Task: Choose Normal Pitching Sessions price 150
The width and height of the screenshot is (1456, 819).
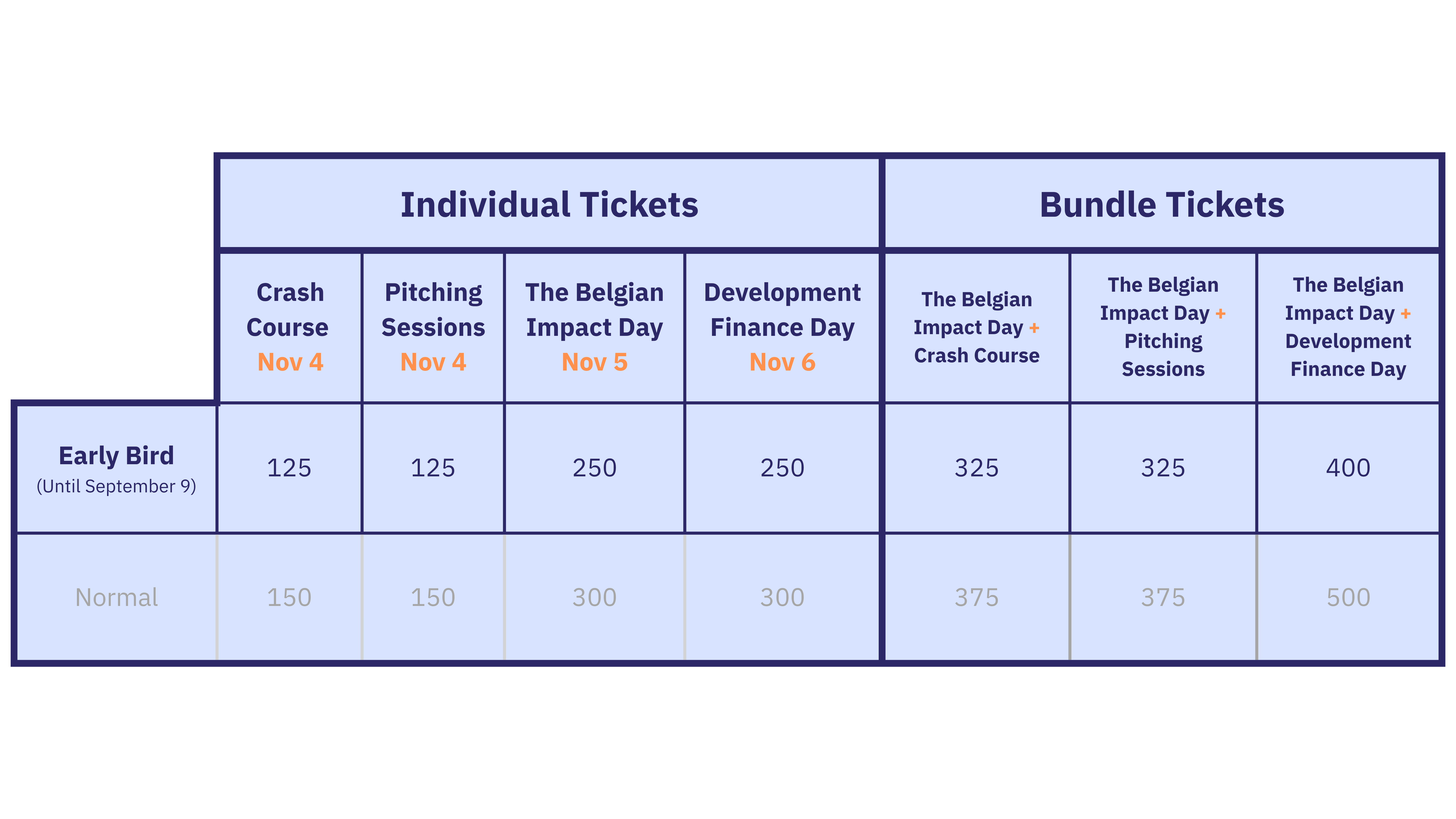Action: [433, 597]
